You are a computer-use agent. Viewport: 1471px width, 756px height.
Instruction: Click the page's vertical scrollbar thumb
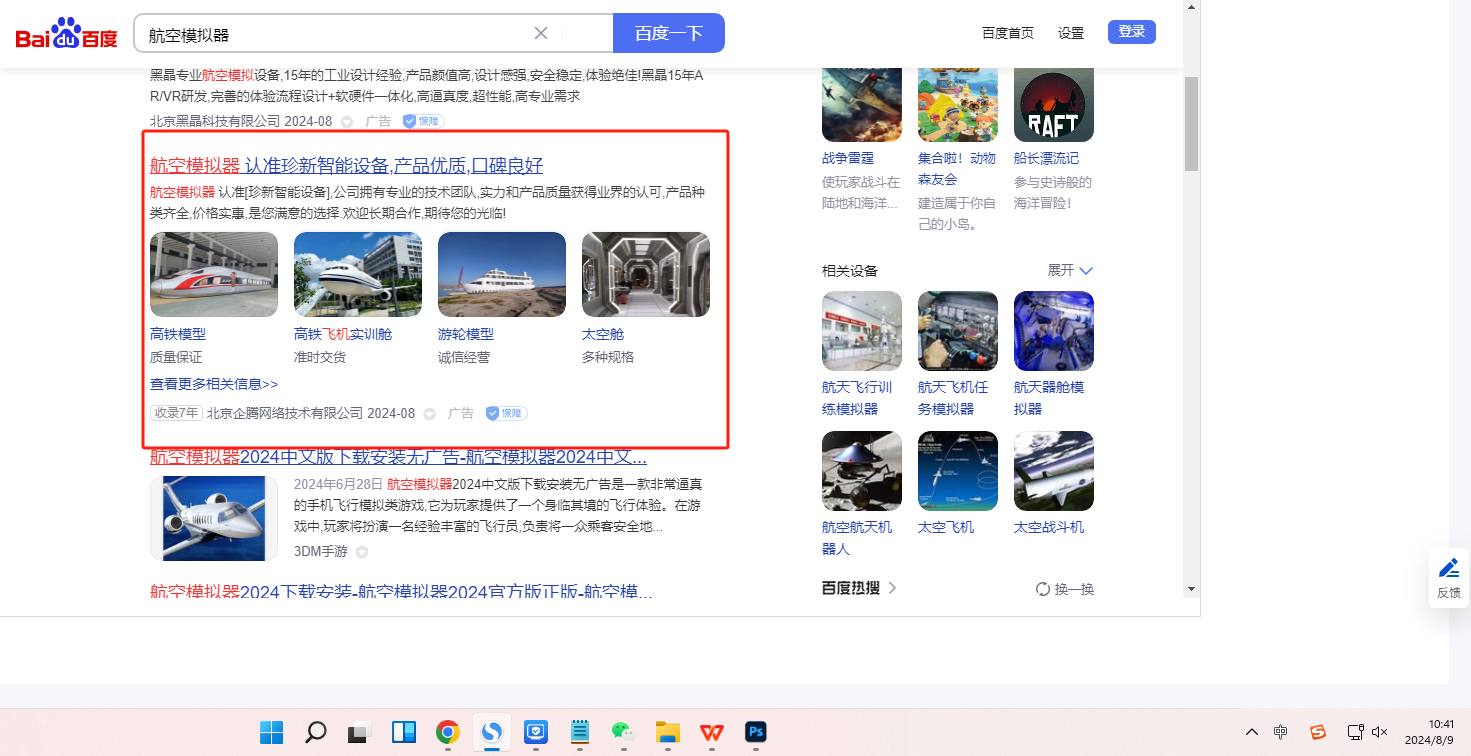click(x=1190, y=123)
